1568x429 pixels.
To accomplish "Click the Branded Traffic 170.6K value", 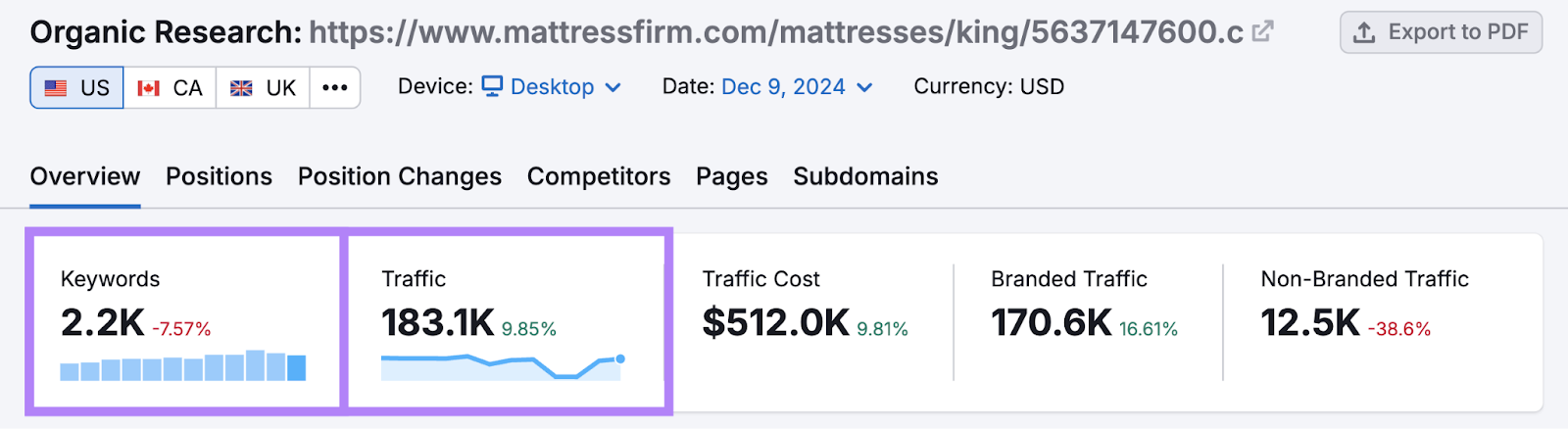I will tap(1051, 322).
